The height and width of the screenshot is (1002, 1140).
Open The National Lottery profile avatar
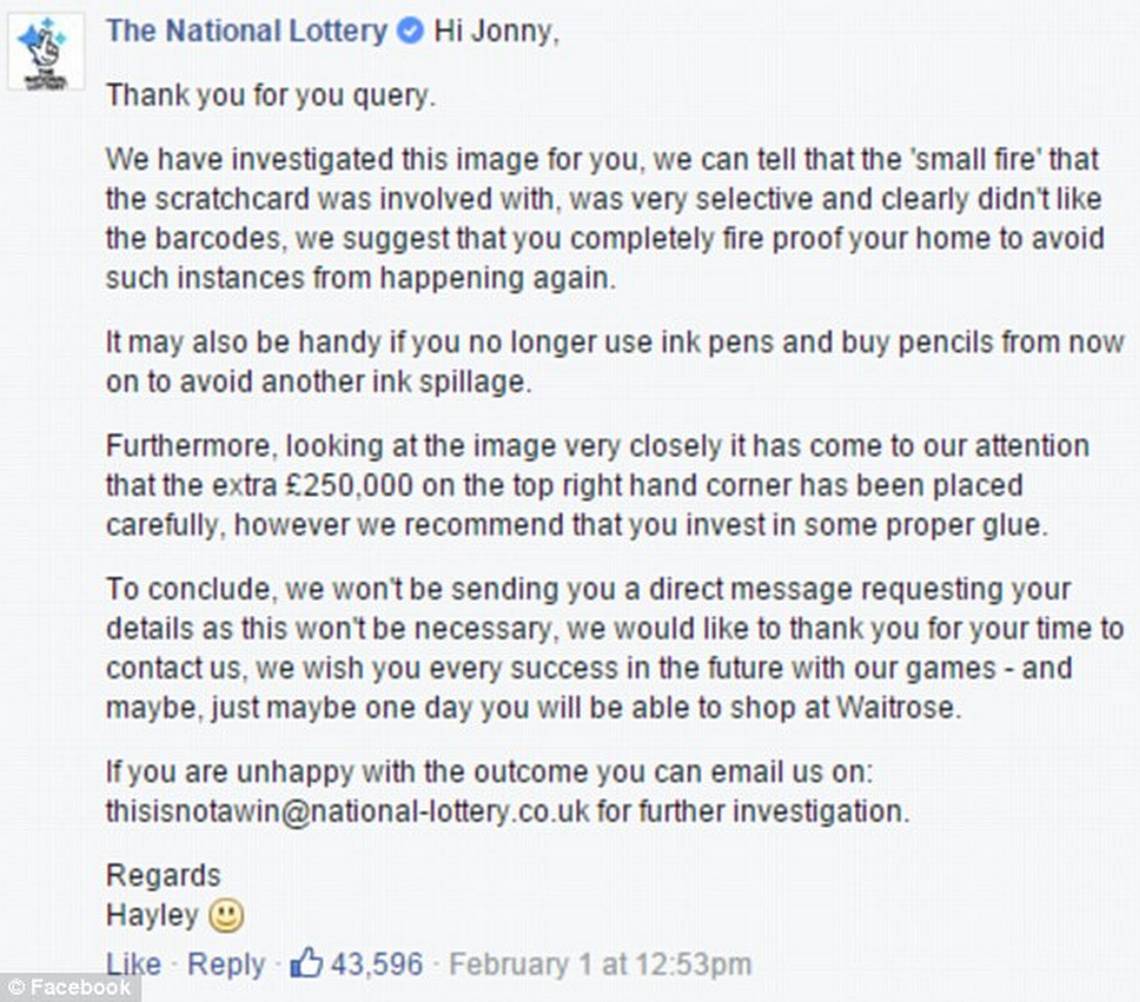pyautogui.click(x=45, y=52)
